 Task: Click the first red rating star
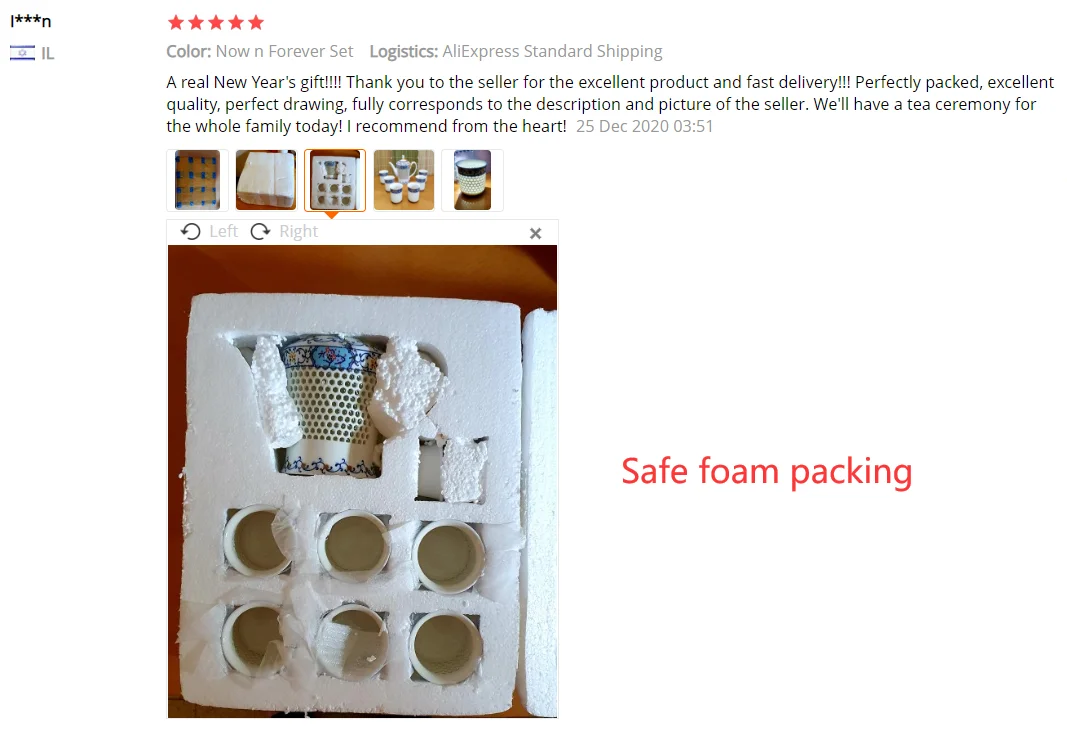(x=176, y=23)
